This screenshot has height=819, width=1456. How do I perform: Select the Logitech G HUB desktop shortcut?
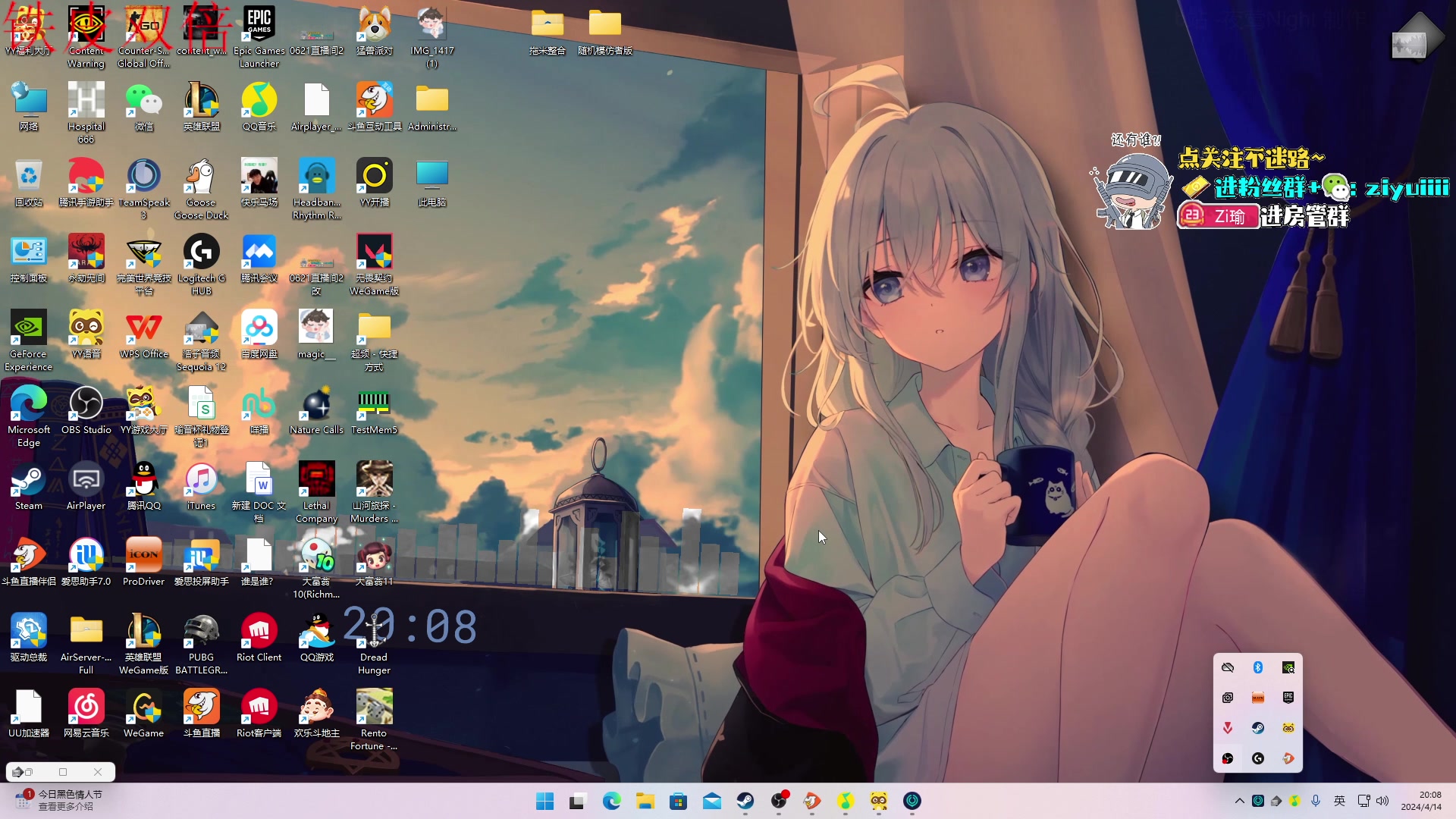(x=202, y=264)
